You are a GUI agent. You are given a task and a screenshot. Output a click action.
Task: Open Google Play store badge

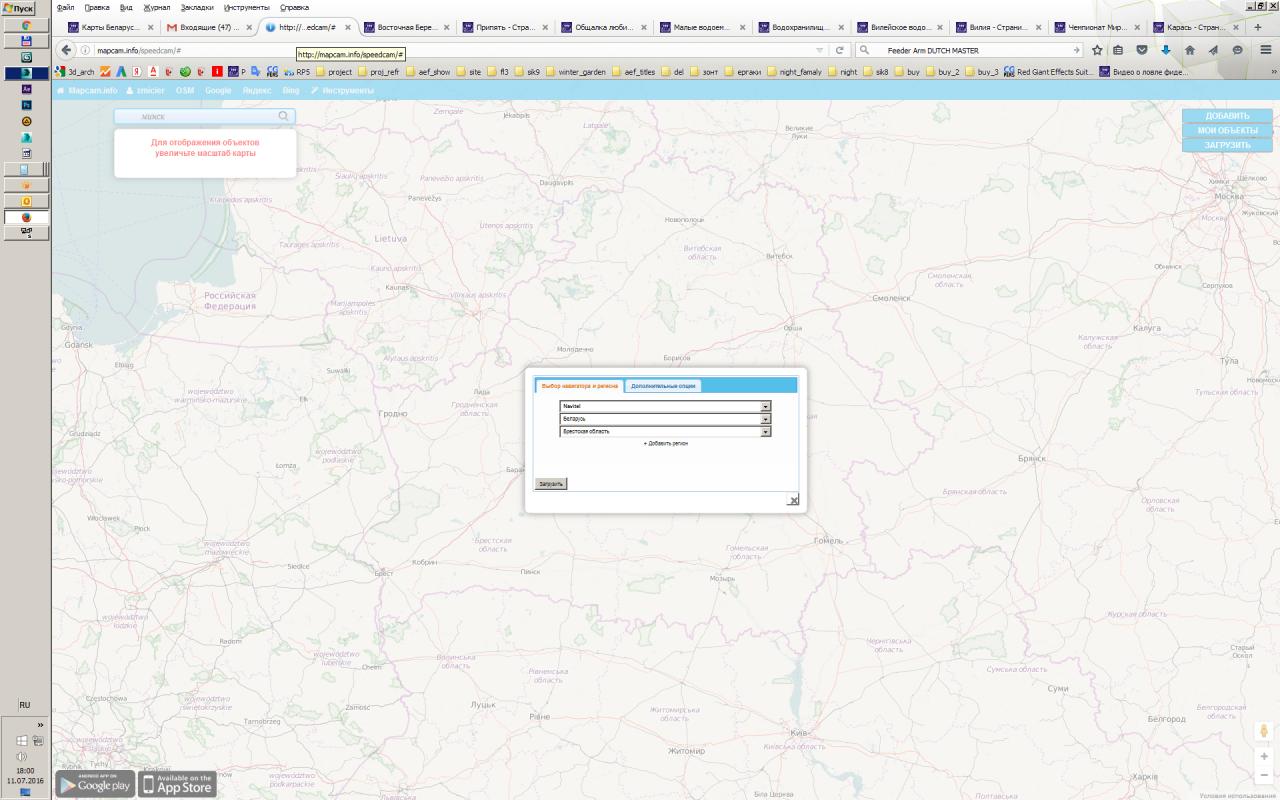tap(95, 784)
